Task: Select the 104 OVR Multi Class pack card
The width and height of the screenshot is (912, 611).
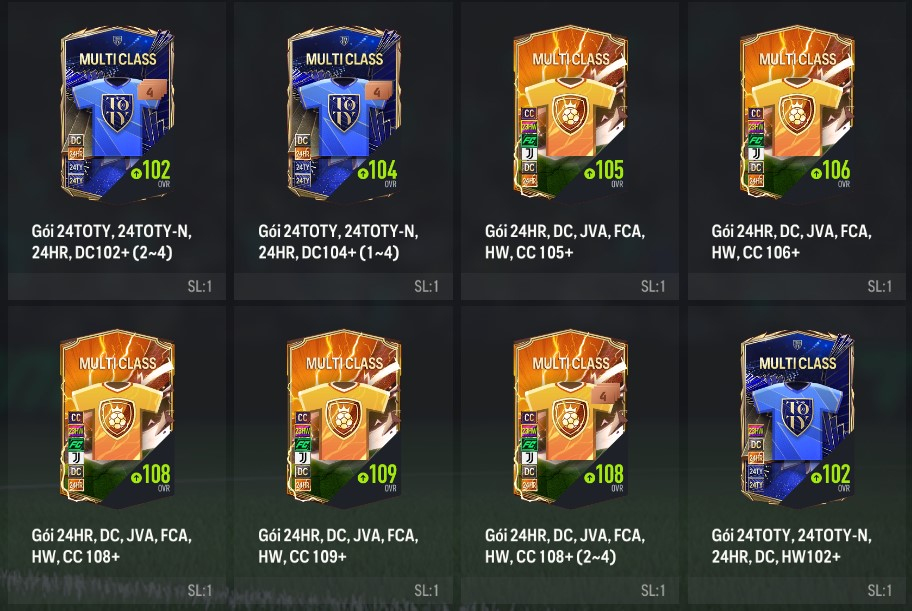Action: coord(344,114)
